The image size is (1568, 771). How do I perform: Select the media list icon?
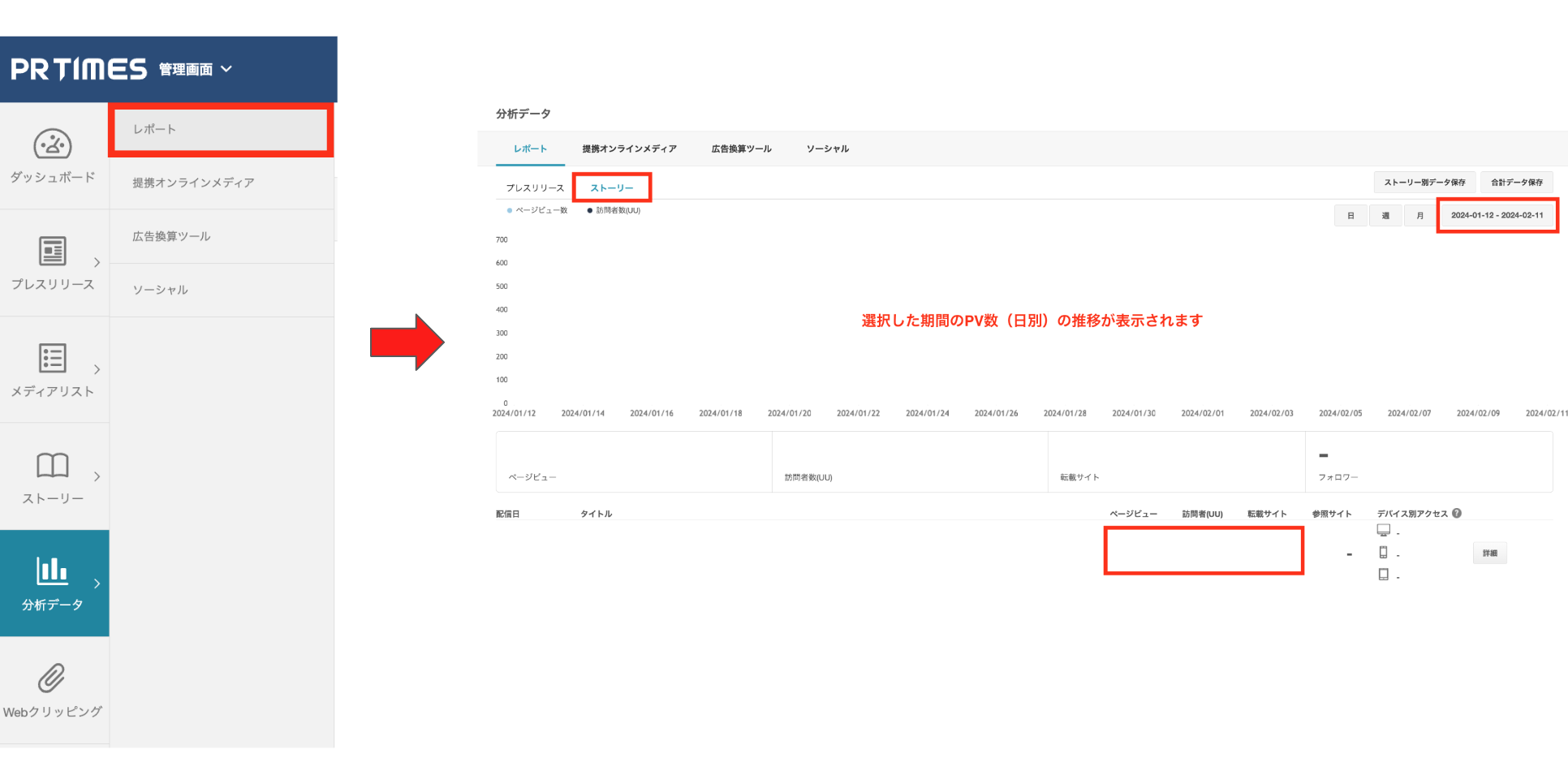(53, 358)
